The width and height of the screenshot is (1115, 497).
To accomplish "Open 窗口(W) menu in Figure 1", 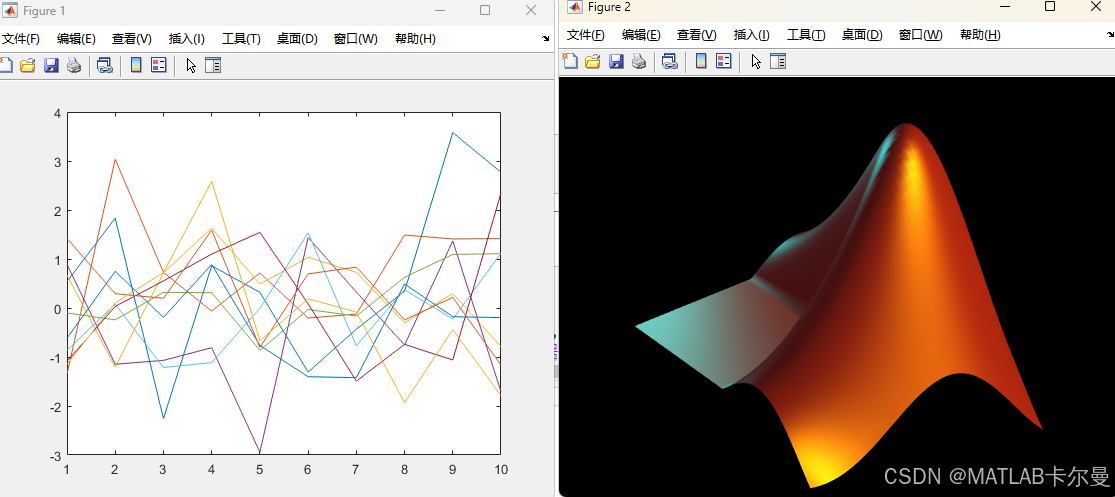I will pyautogui.click(x=356, y=39).
